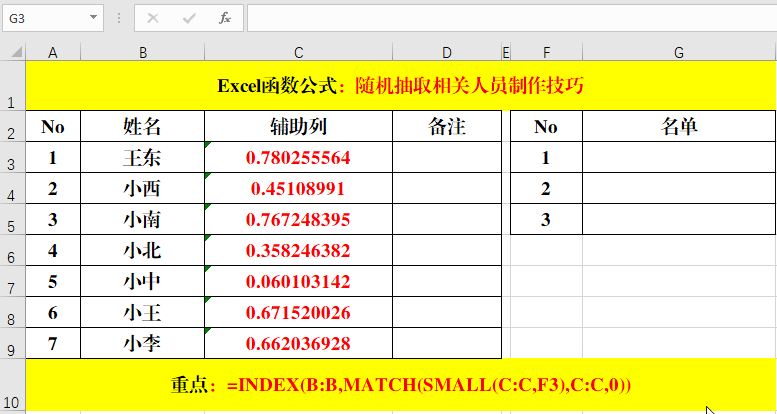The width and height of the screenshot is (777, 414).
Task: Select the 辅助列 header cell
Action: click(x=298, y=126)
